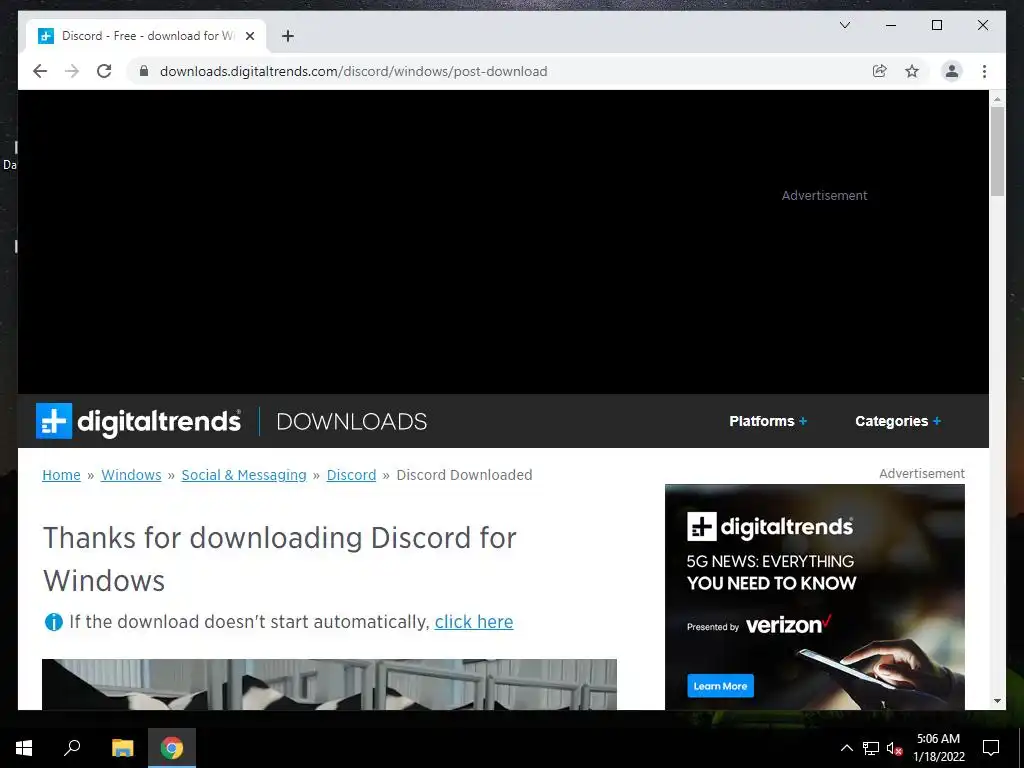Click the muted volume tray icon

(x=894, y=748)
